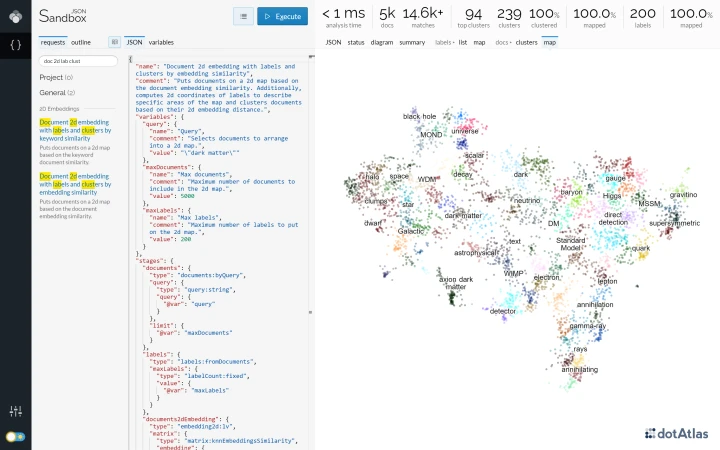Click the "dark matter" map label
The height and width of the screenshot is (450, 720).
pyautogui.click(x=463, y=215)
